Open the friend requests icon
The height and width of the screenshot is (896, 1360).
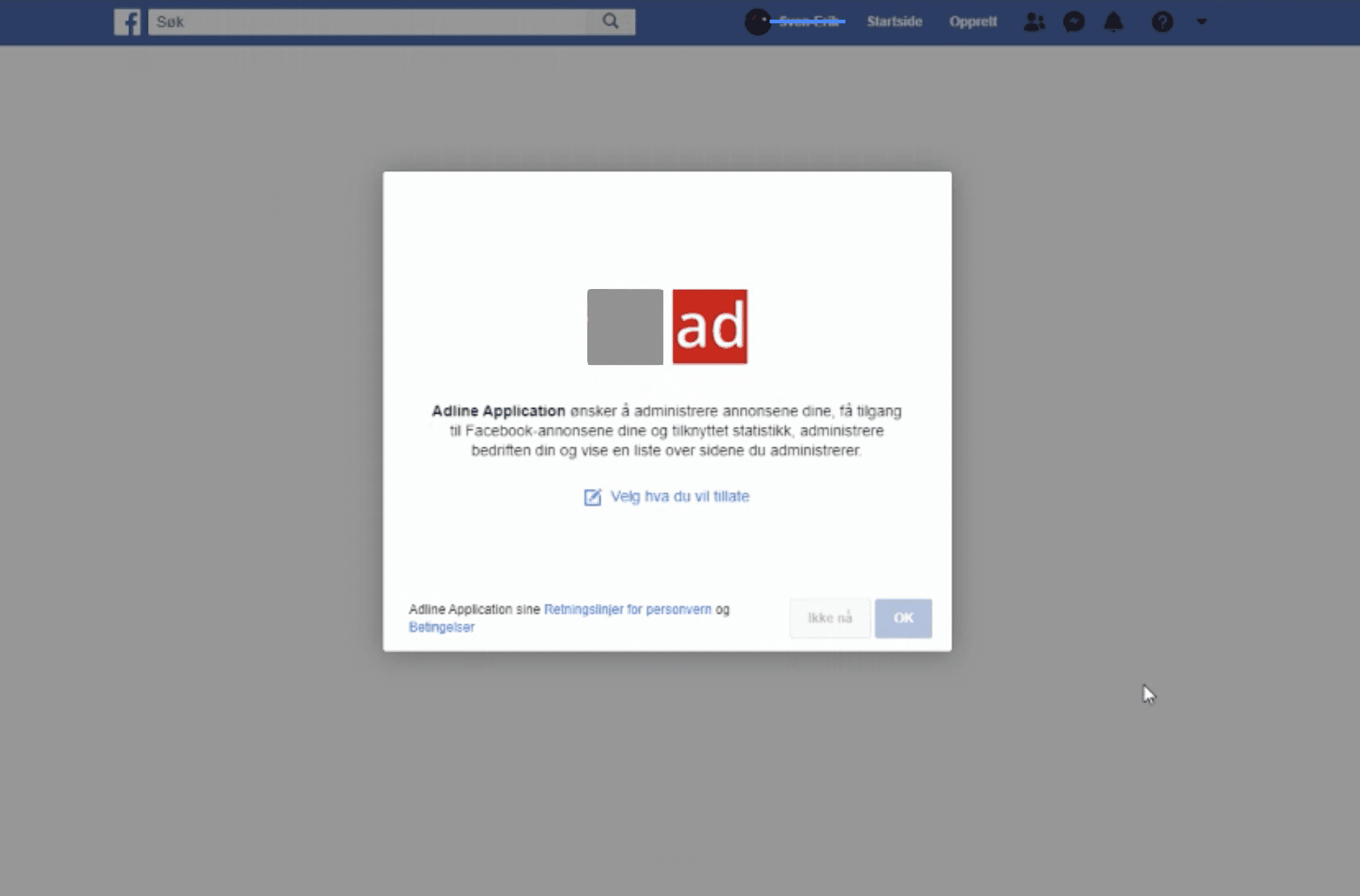[x=1033, y=22]
